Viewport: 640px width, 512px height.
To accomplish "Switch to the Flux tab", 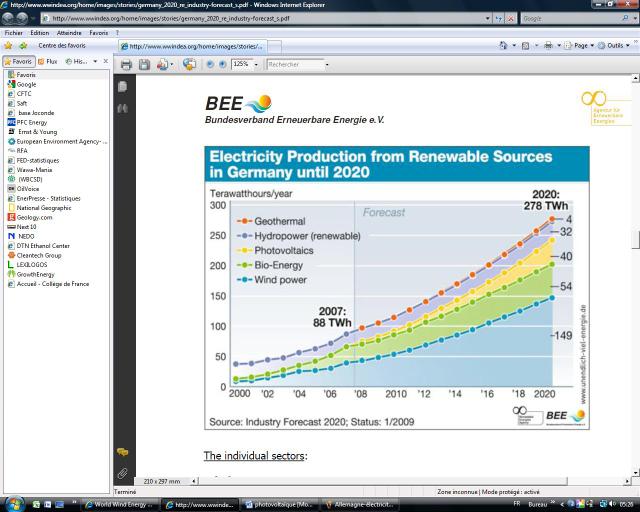I will pos(49,61).
